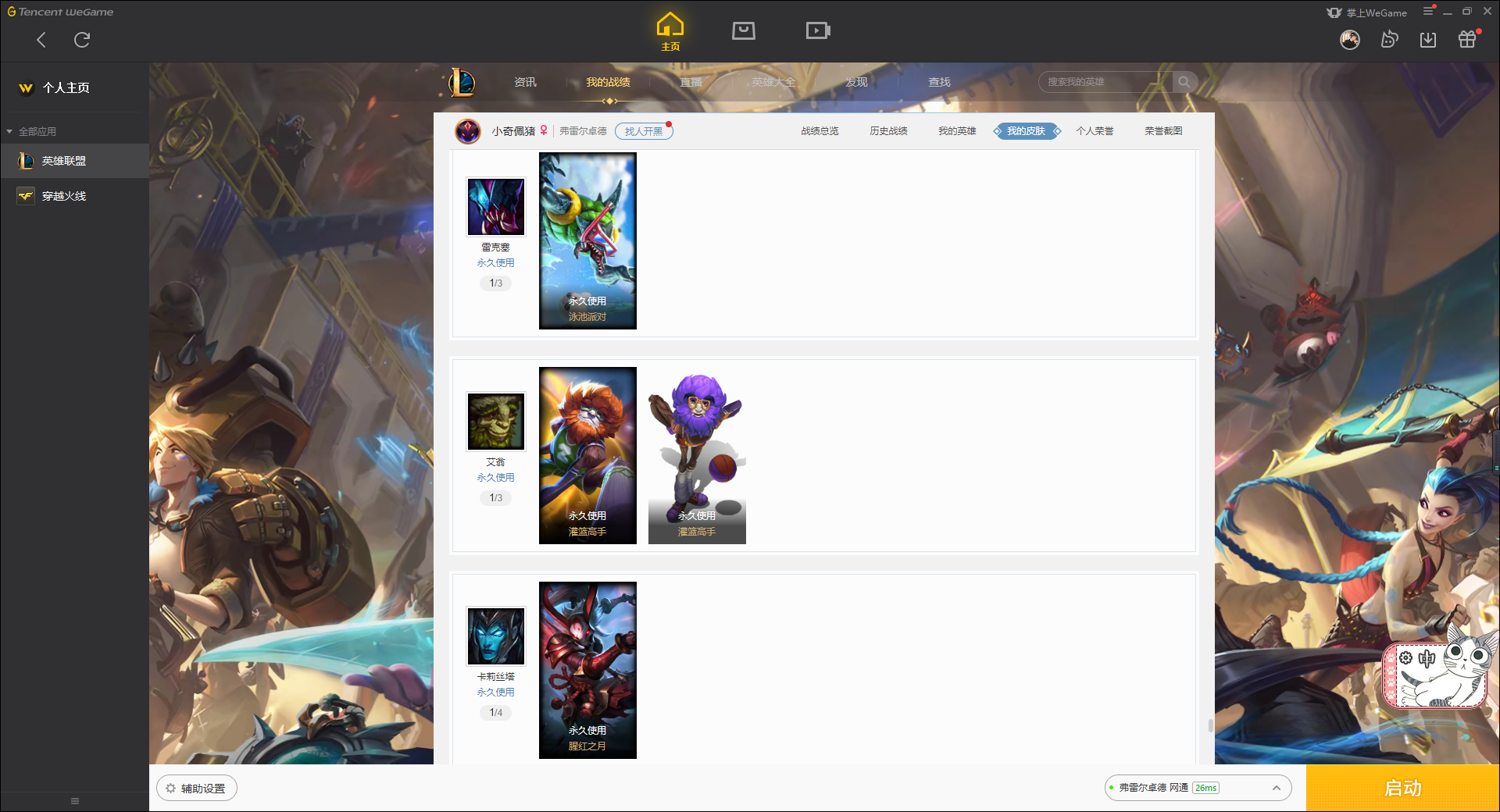Switch to the 我的战绩 tab
1500x812 pixels.
(x=608, y=82)
